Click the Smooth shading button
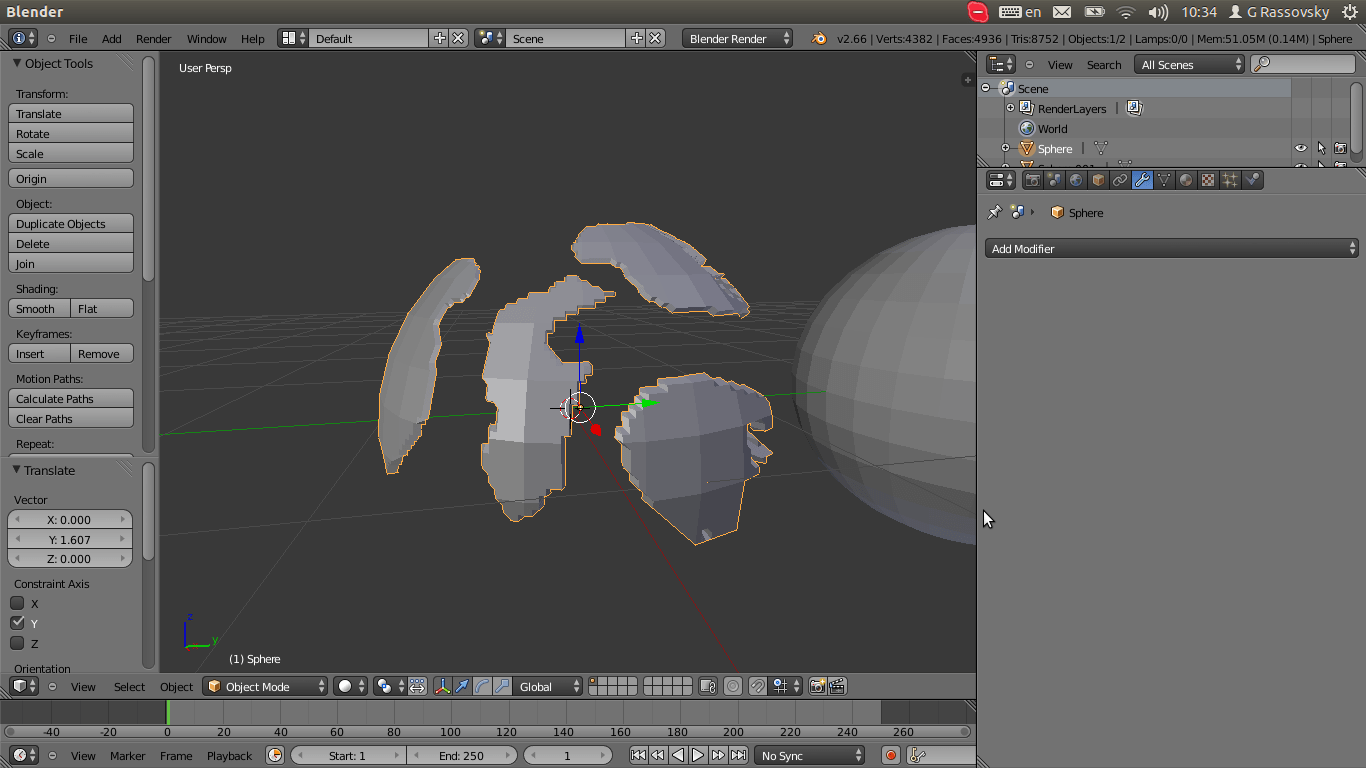 coord(38,308)
